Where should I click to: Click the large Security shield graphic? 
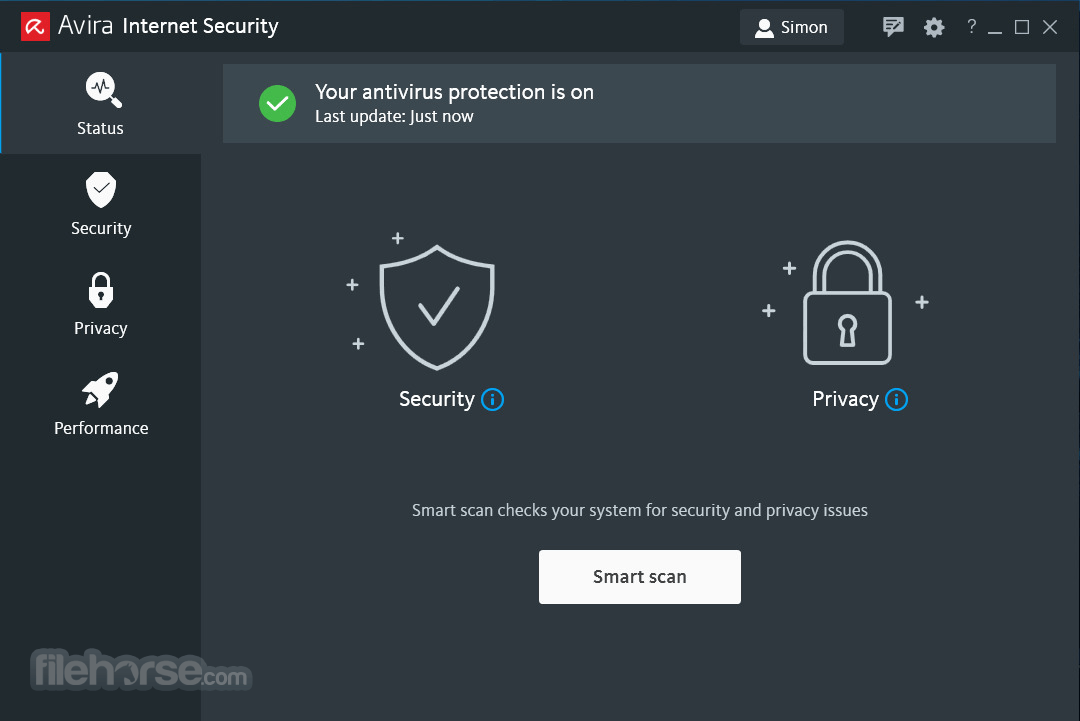point(437,307)
